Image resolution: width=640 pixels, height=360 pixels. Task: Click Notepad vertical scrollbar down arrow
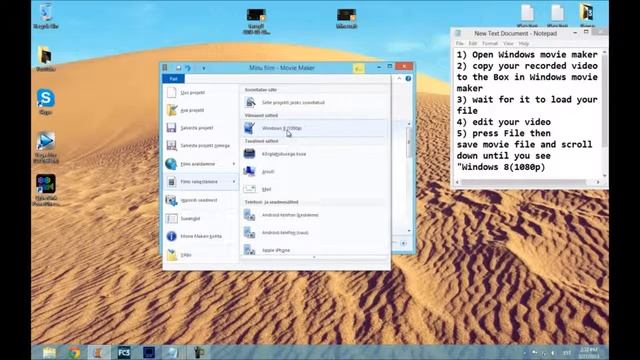[x=604, y=176]
